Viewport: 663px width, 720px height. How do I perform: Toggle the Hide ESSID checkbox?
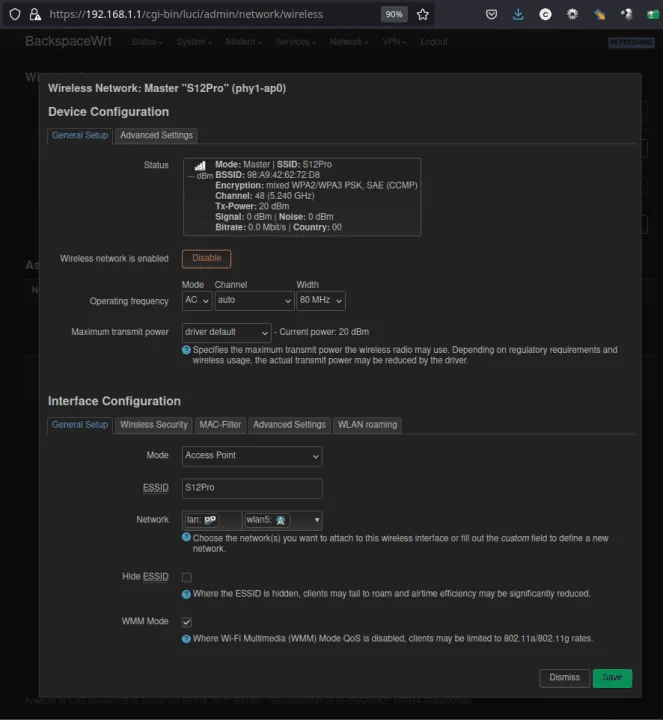[x=187, y=577]
